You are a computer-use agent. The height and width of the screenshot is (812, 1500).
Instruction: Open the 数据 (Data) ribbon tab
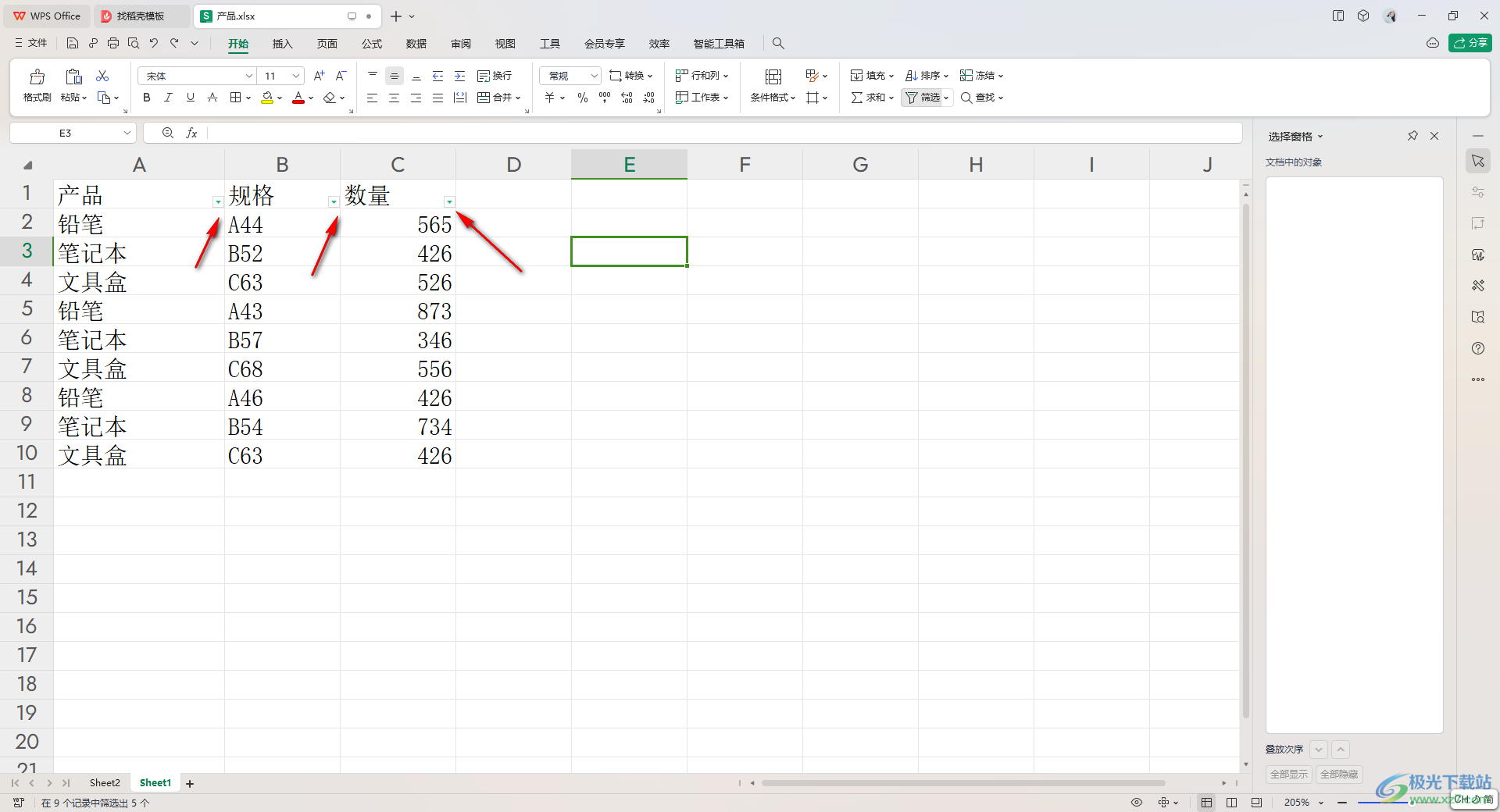point(416,44)
